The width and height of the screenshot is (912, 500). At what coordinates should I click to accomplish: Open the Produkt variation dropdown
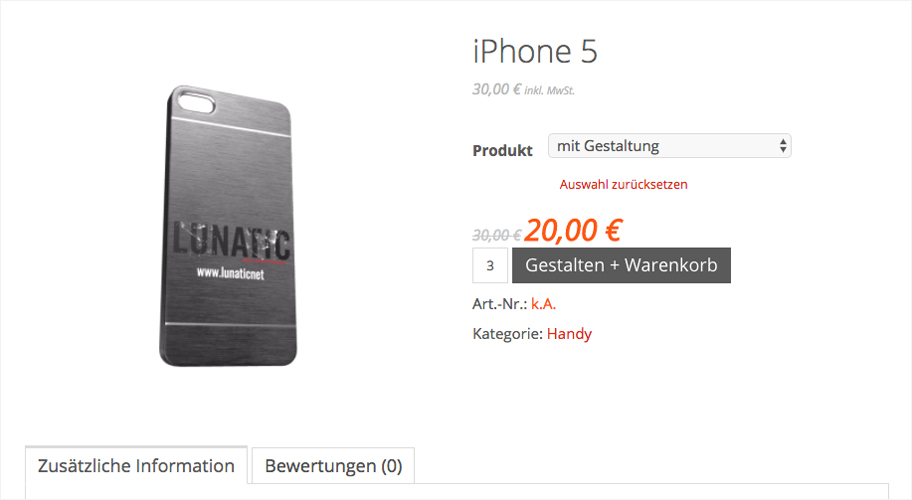click(x=669, y=146)
